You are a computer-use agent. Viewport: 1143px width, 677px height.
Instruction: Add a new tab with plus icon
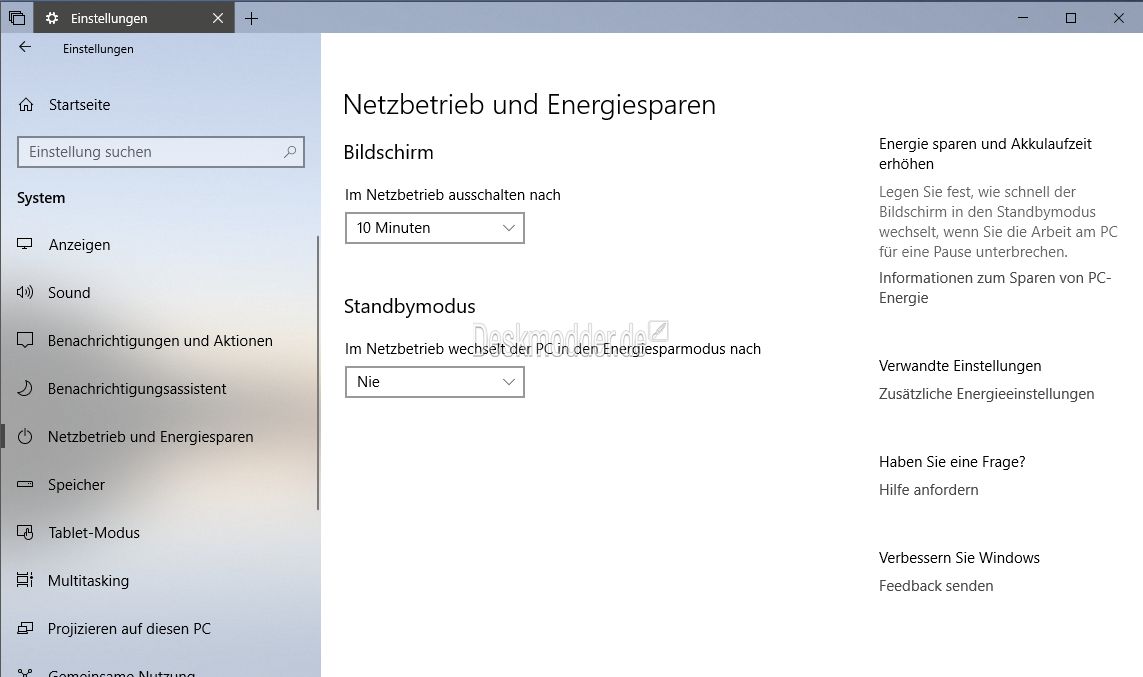tap(251, 18)
